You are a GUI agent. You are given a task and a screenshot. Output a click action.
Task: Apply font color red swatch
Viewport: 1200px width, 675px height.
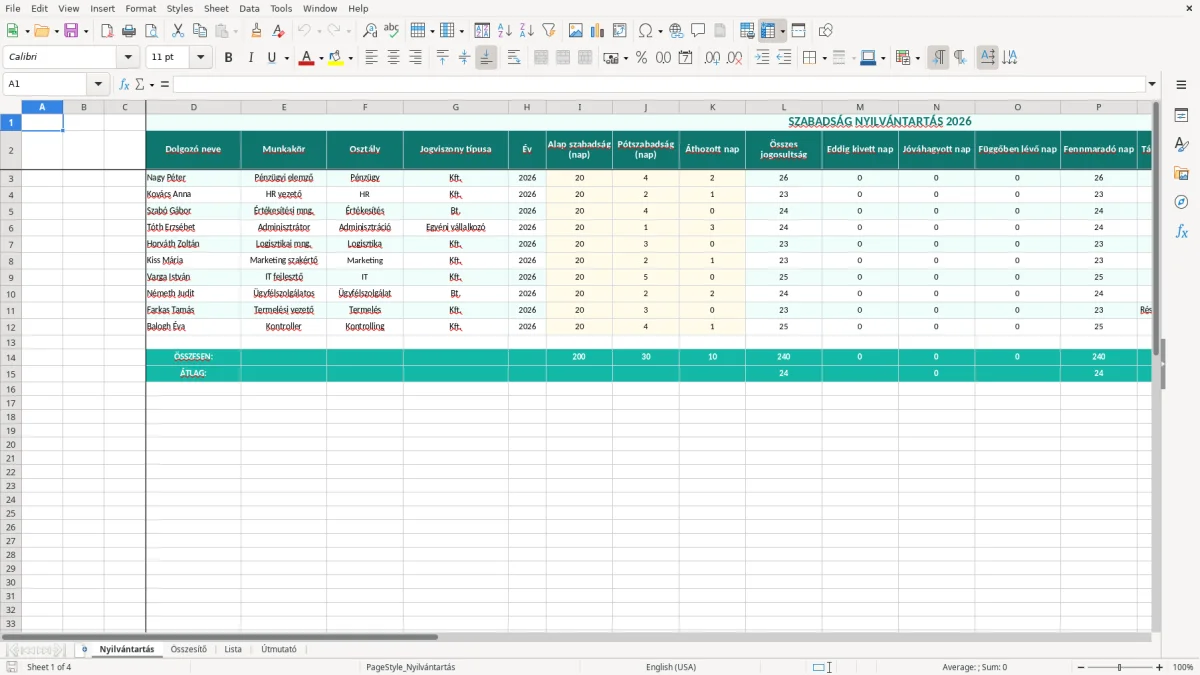click(x=306, y=58)
